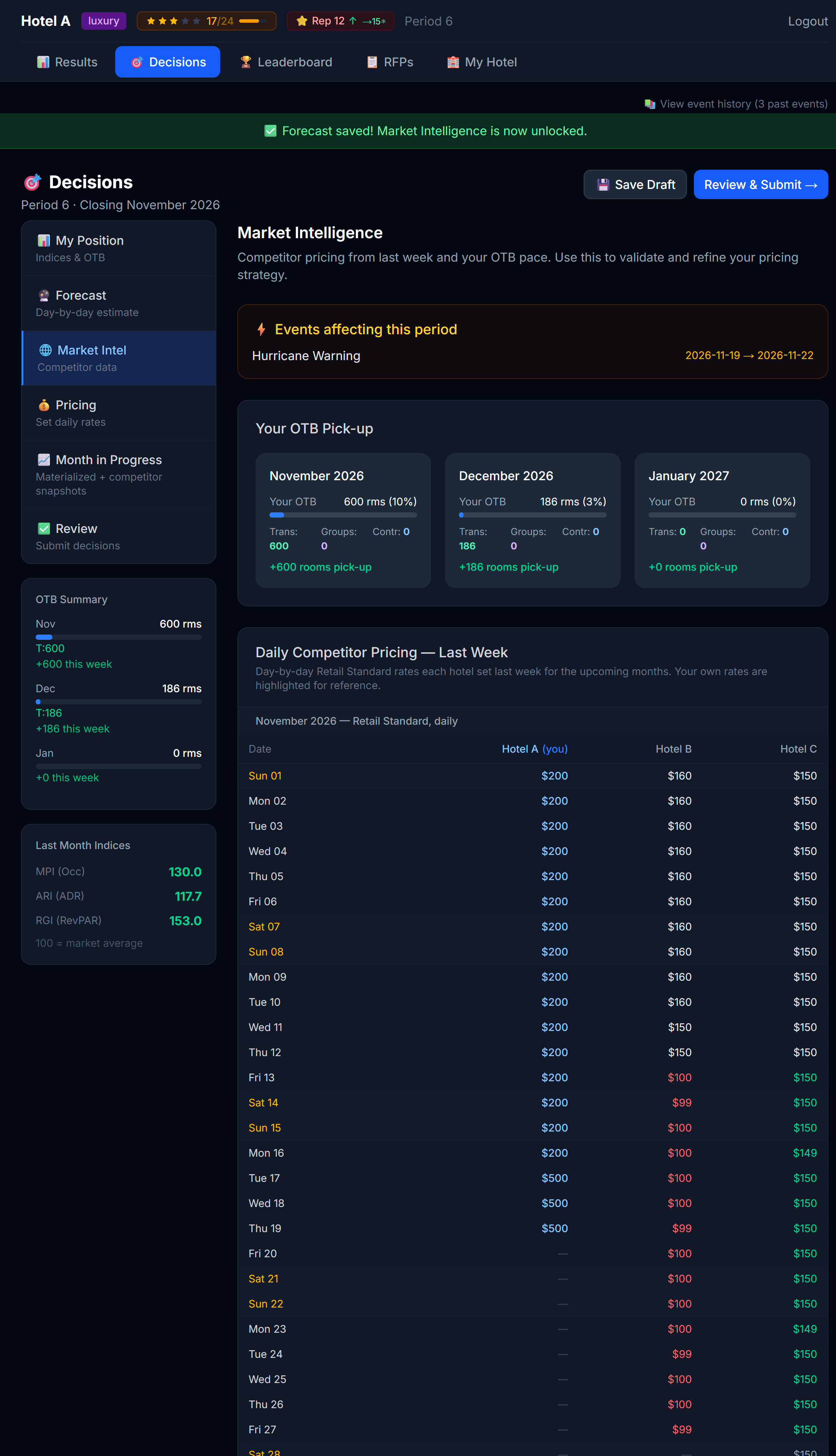Open the Leaderboard tab
The image size is (836, 1456).
(x=286, y=62)
